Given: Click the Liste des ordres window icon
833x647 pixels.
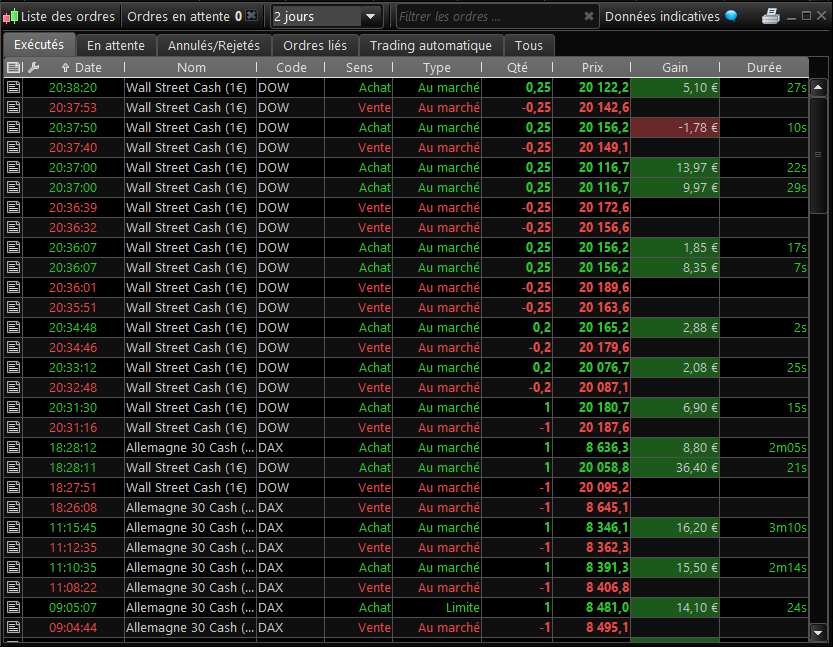Looking at the screenshot, I should (10, 16).
